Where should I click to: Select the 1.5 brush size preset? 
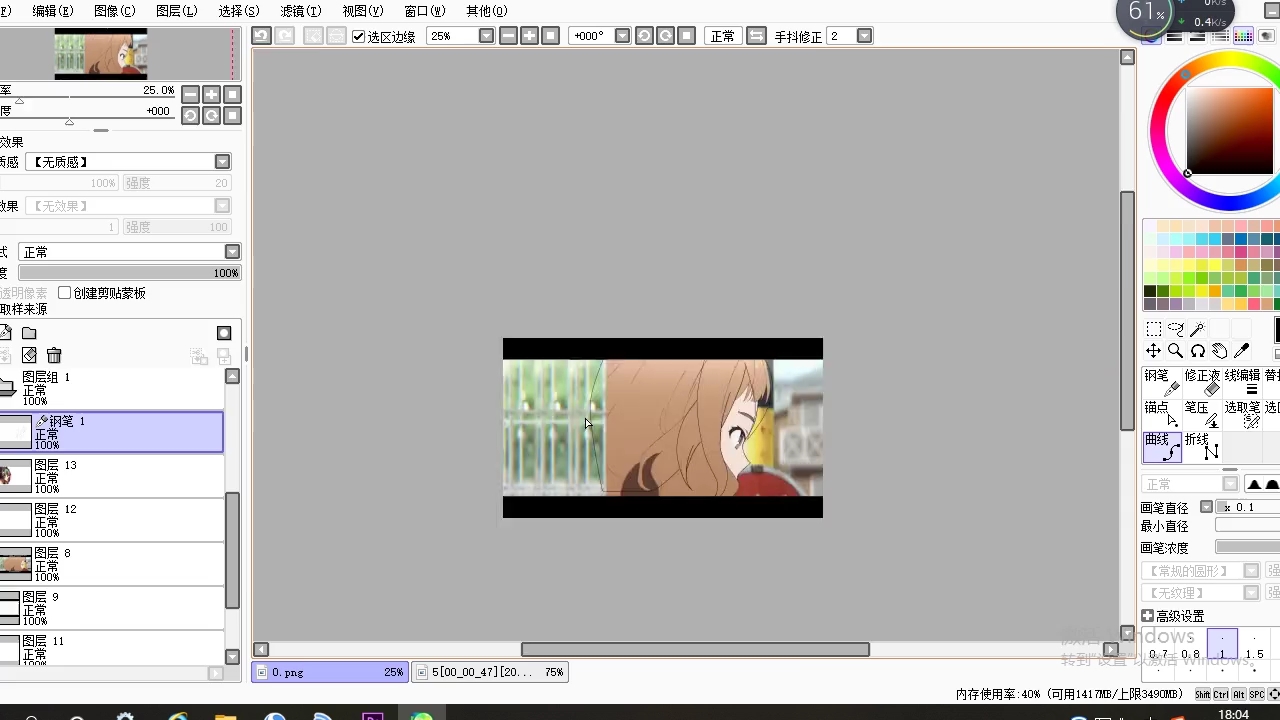[x=1254, y=645]
